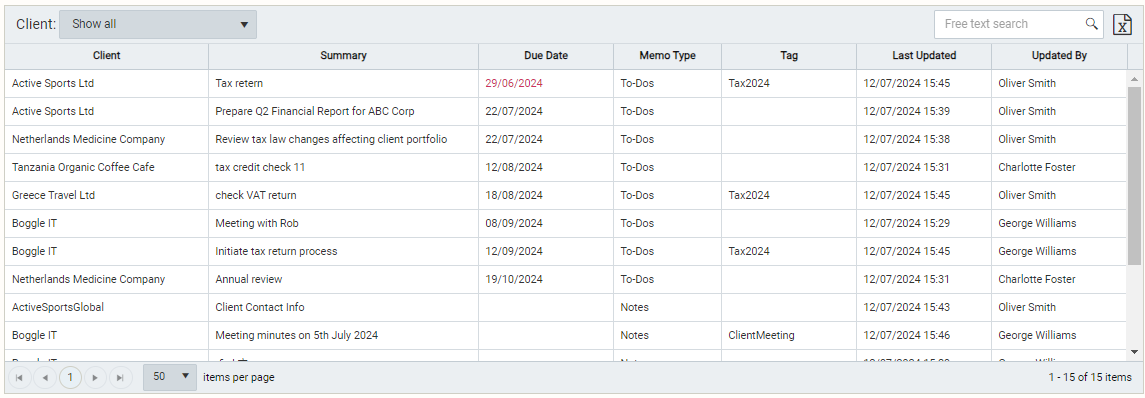The height and width of the screenshot is (398, 1145).
Task: Click the Excel export icon
Action: click(x=1122, y=24)
